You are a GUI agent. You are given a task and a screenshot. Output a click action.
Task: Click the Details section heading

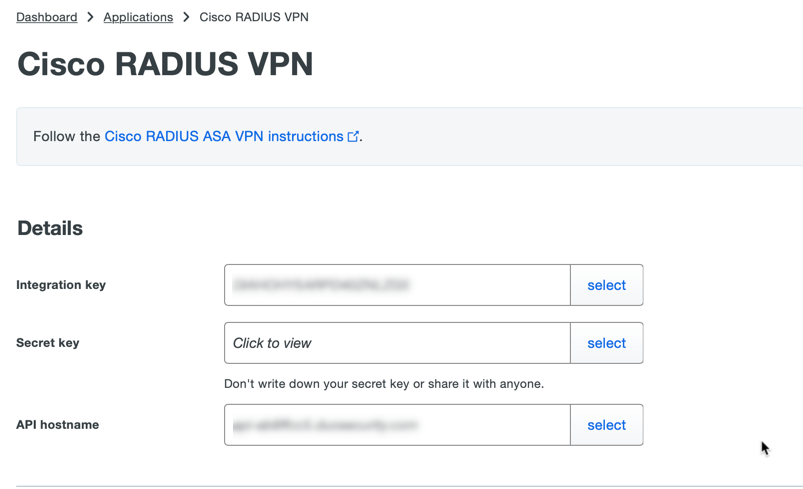(50, 228)
